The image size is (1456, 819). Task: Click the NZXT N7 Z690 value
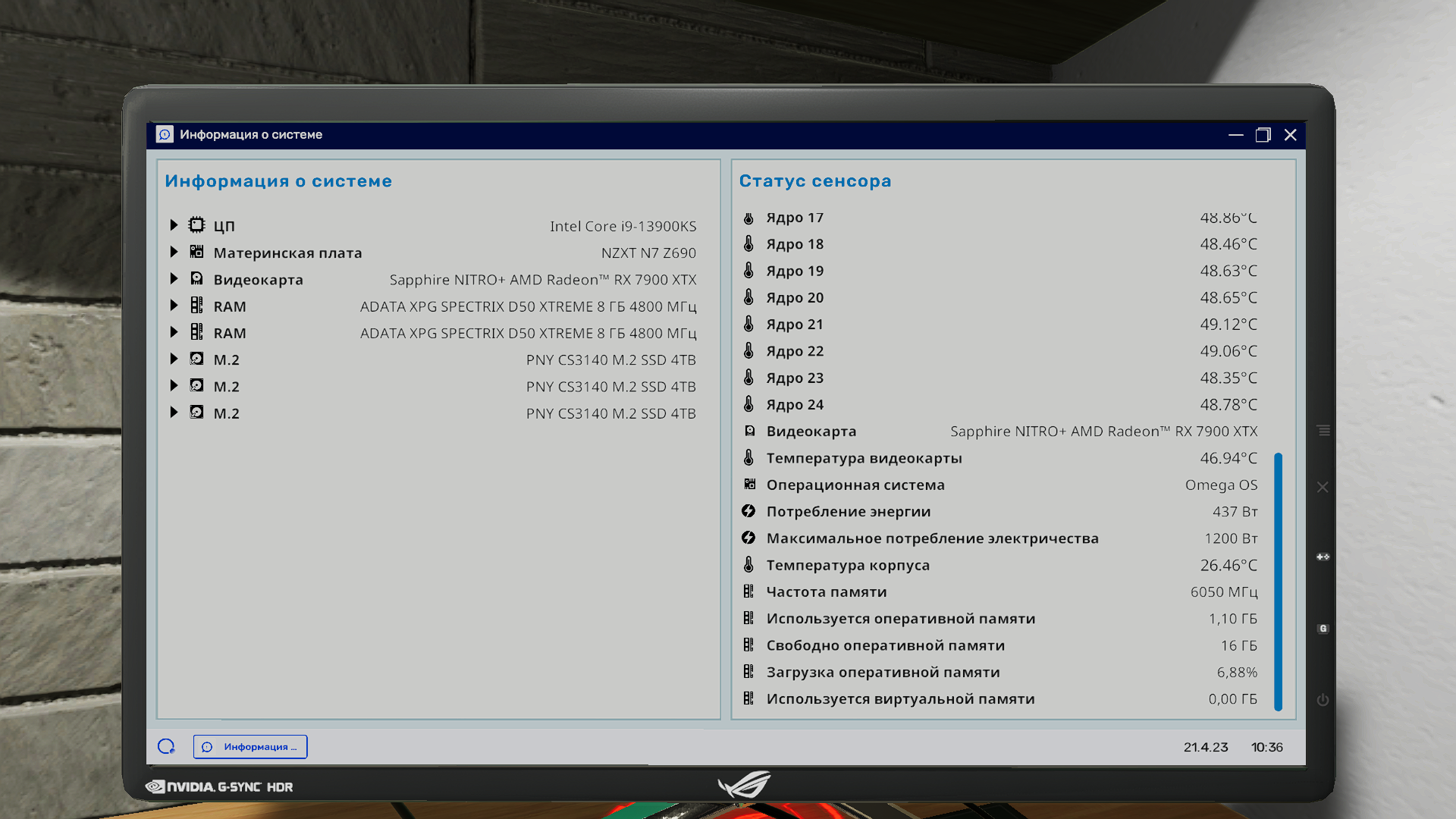(x=648, y=253)
